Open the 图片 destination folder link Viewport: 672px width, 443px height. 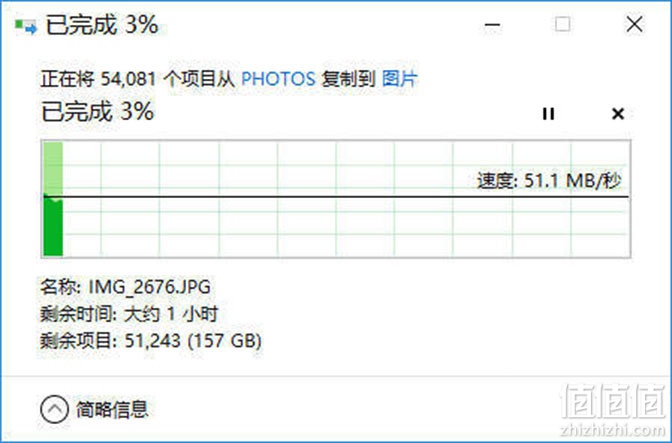[399, 79]
